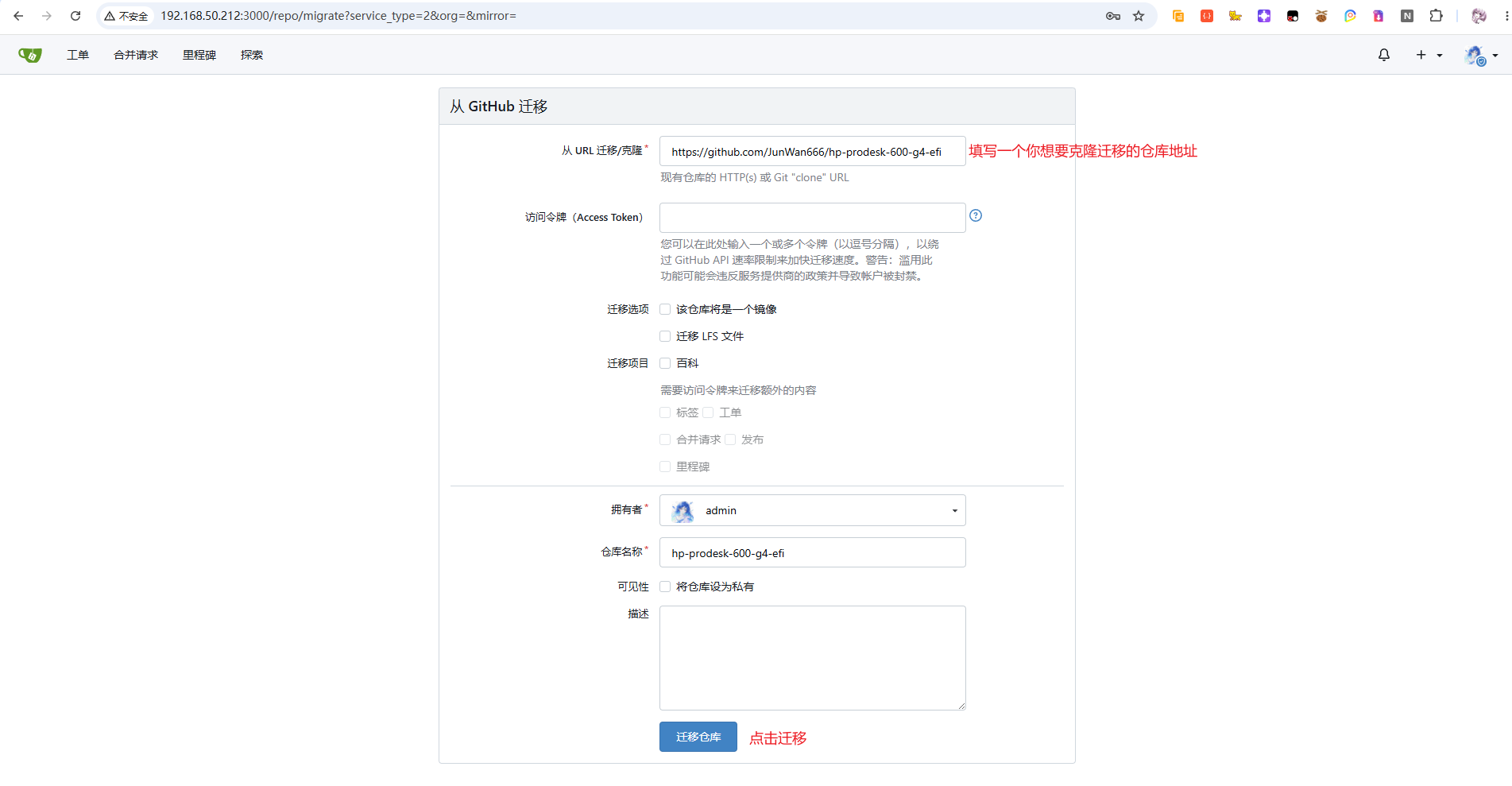Open the notifications bell

click(1384, 55)
